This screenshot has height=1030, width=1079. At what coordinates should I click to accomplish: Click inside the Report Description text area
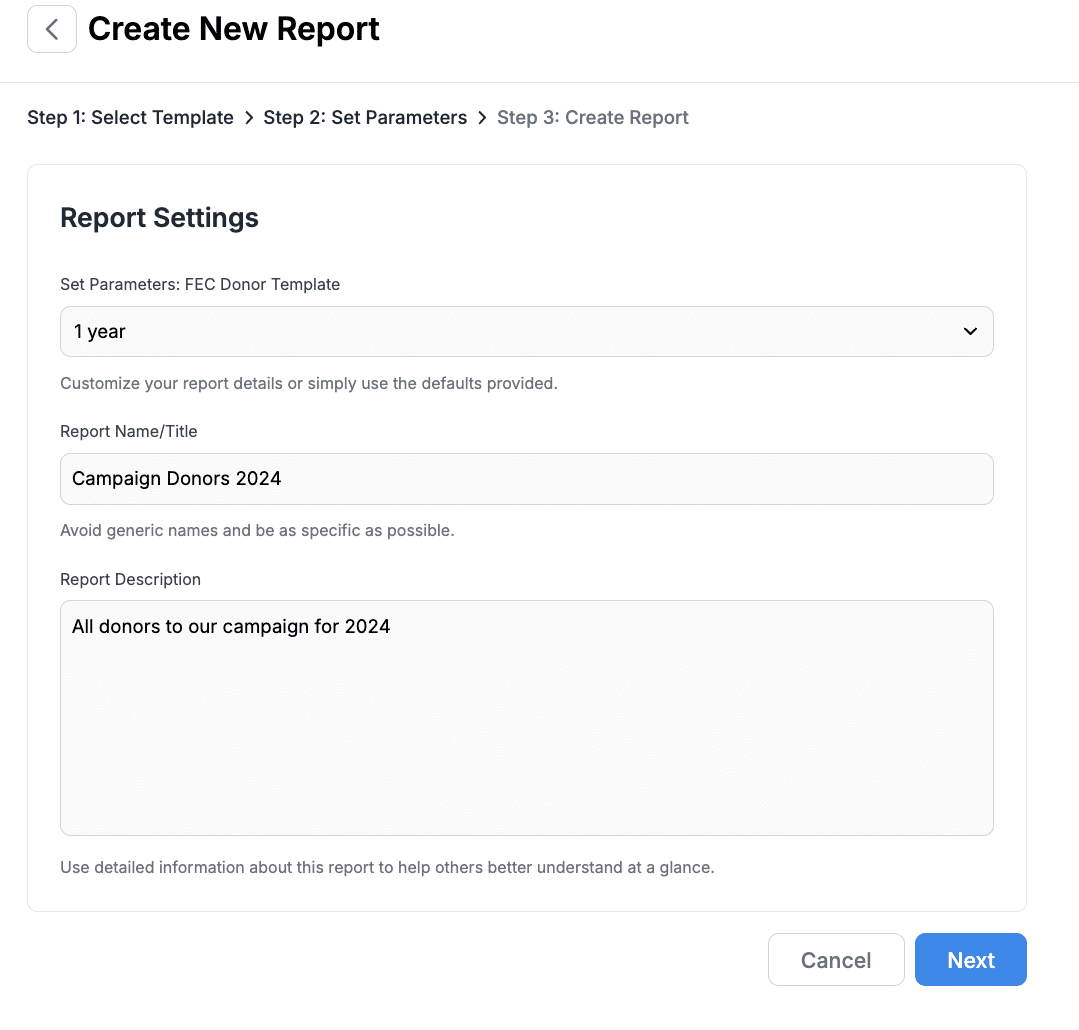click(x=526, y=718)
